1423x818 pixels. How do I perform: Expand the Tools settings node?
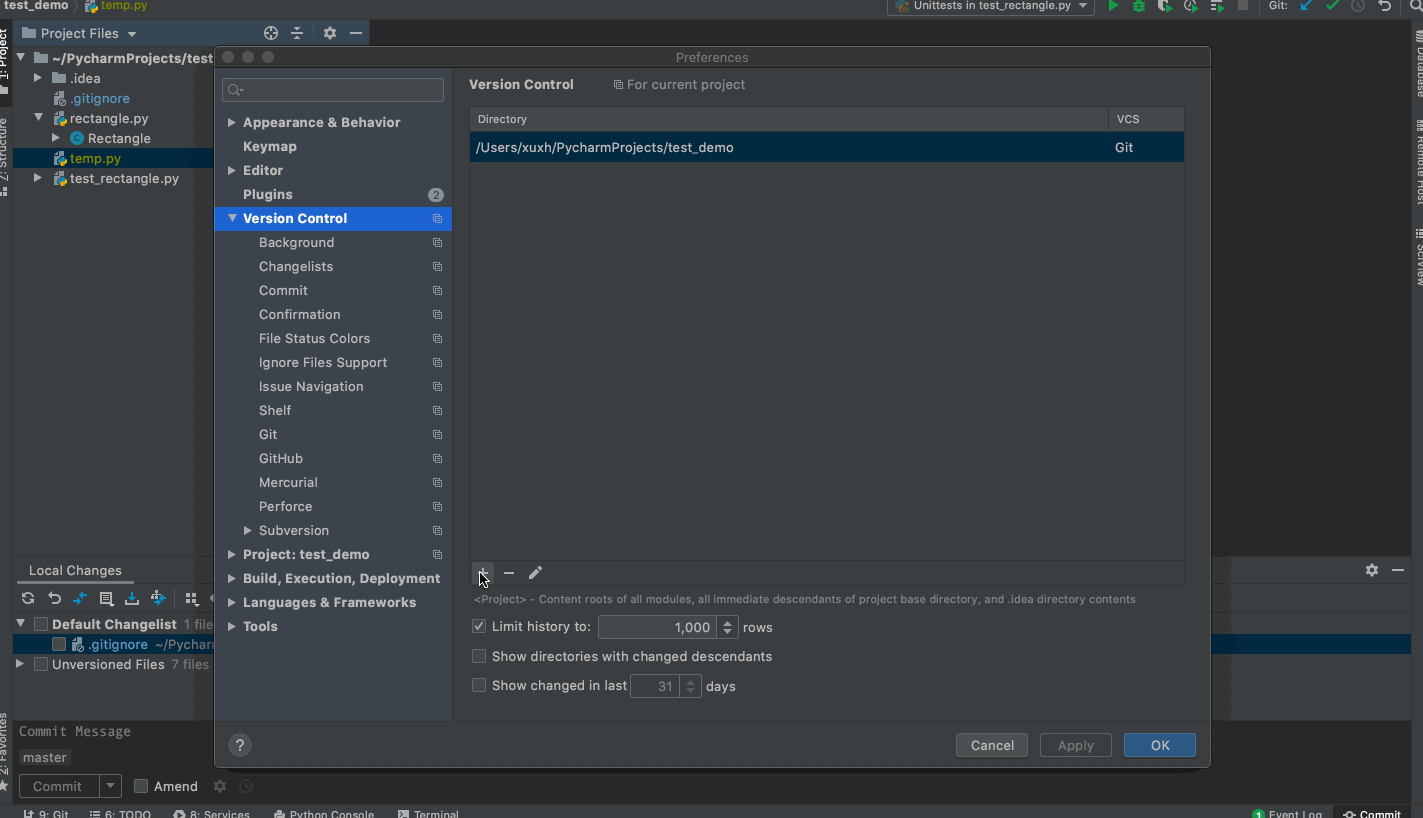pyautogui.click(x=232, y=626)
